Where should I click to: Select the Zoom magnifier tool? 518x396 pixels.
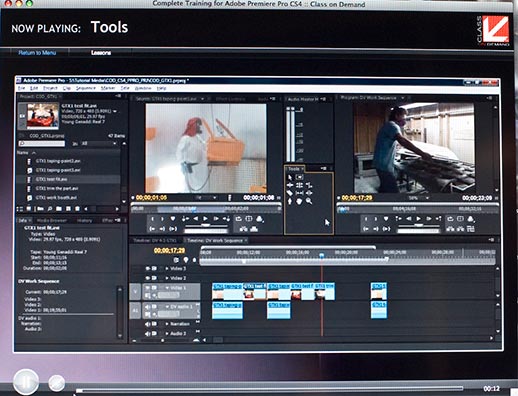(x=309, y=201)
